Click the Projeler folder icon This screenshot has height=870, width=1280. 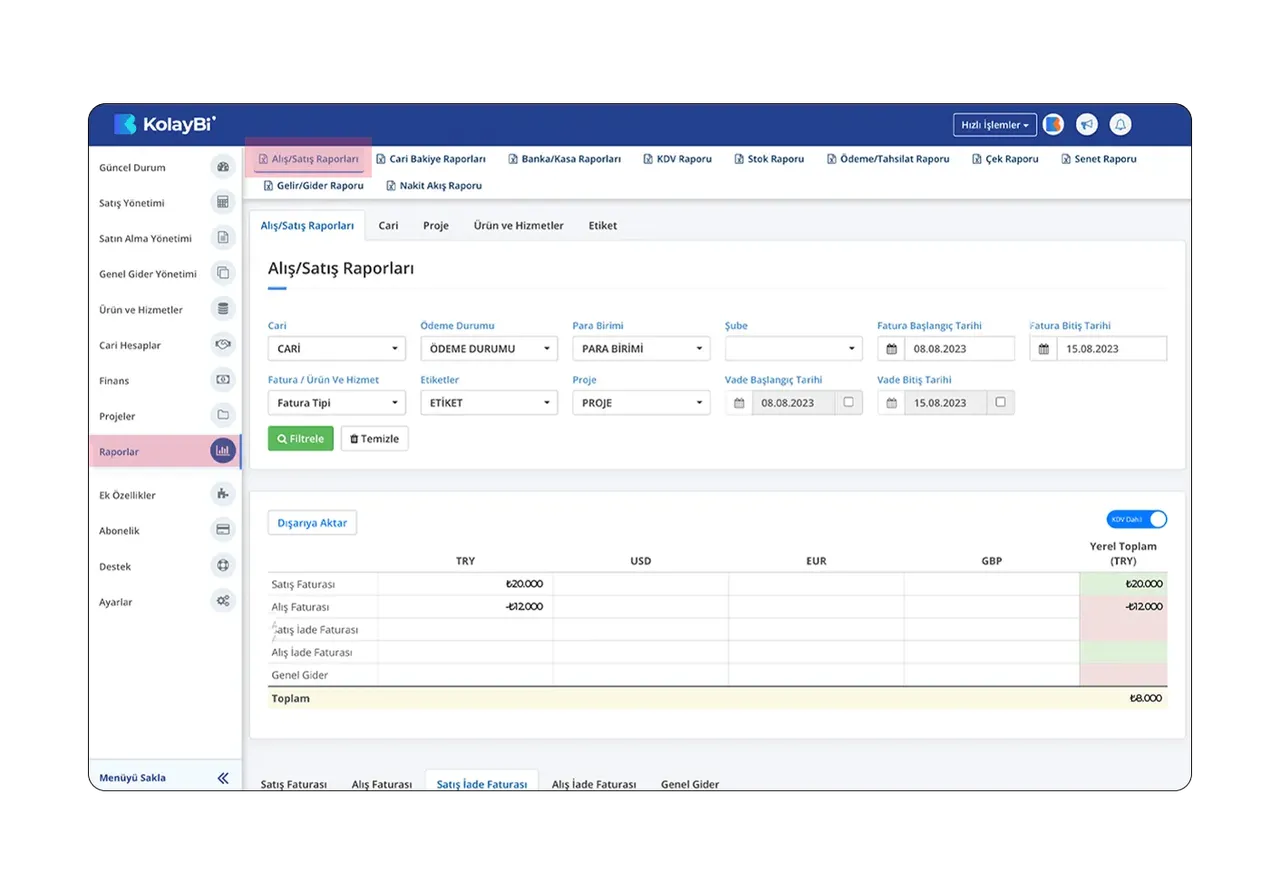coord(223,415)
